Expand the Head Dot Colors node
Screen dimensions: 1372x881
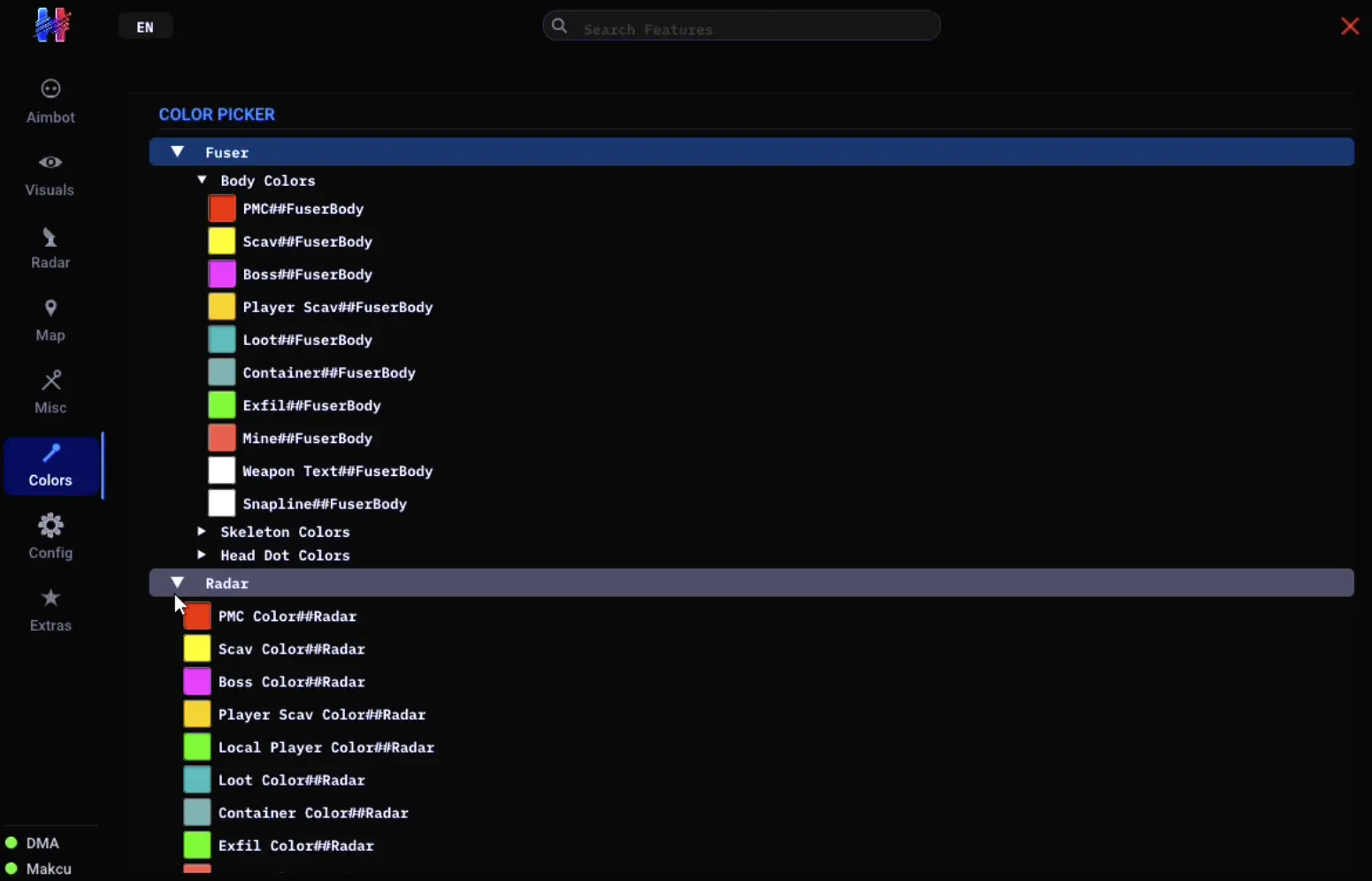[202, 555]
